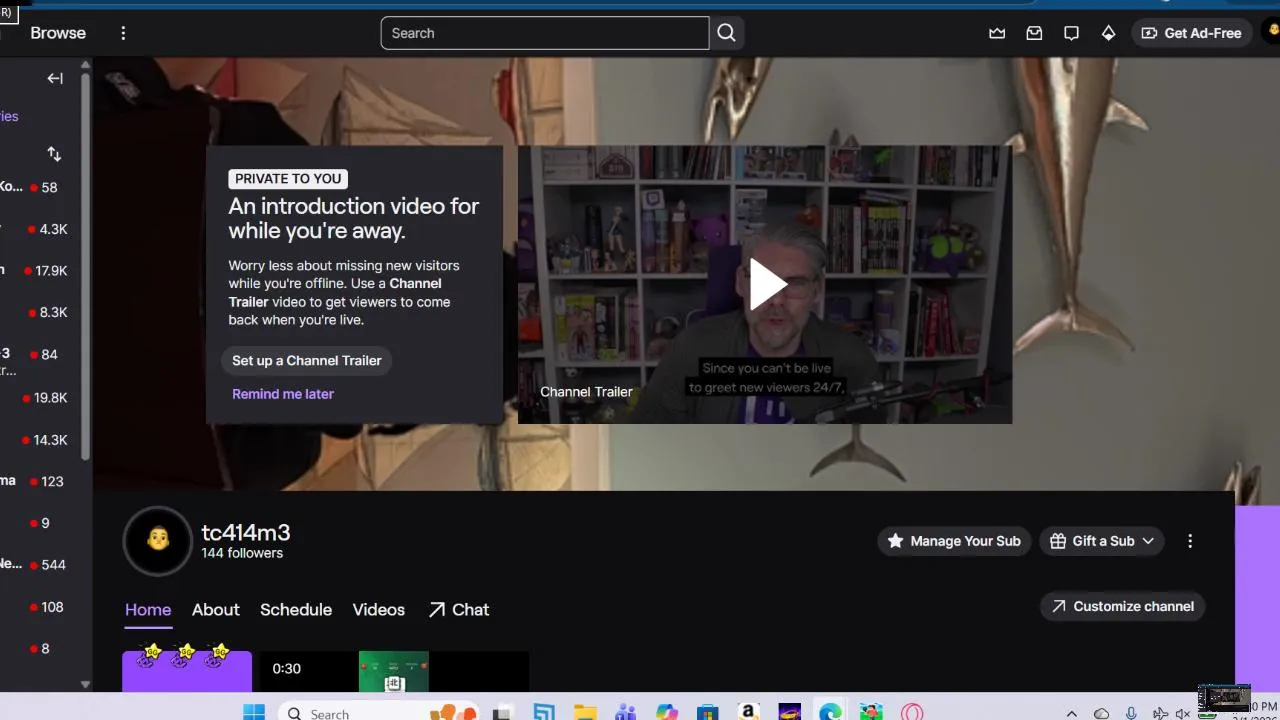The width and height of the screenshot is (1280, 720).
Task: Click the profile avatar in top-right corner
Action: 1272,32
